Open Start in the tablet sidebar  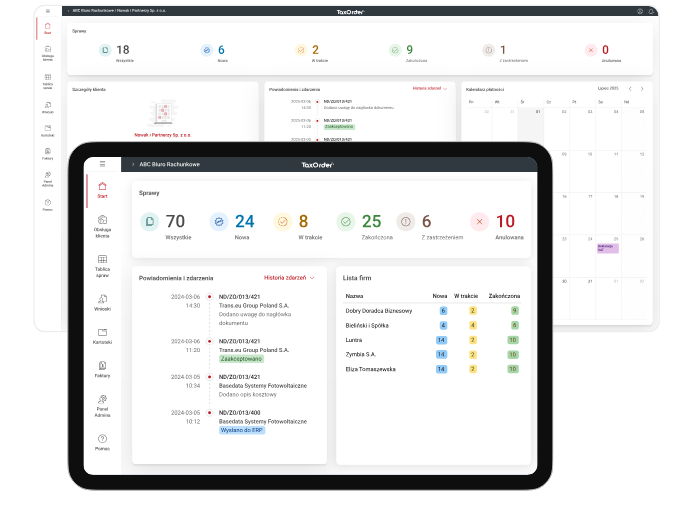(x=102, y=190)
